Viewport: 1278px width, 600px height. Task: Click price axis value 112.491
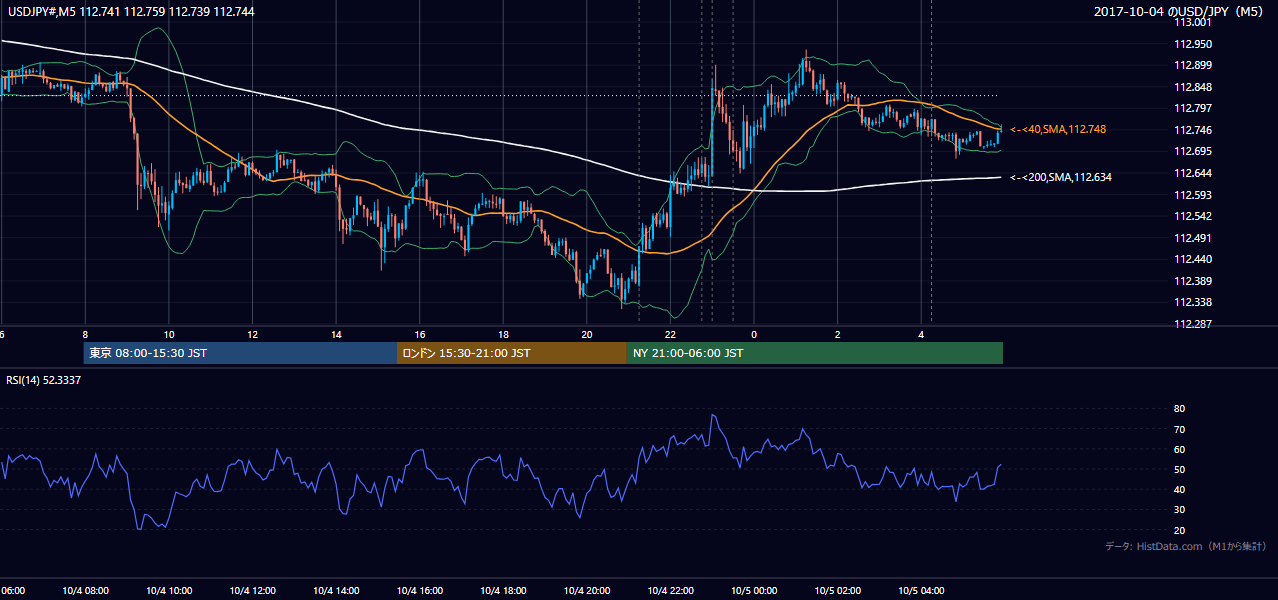click(x=1195, y=238)
